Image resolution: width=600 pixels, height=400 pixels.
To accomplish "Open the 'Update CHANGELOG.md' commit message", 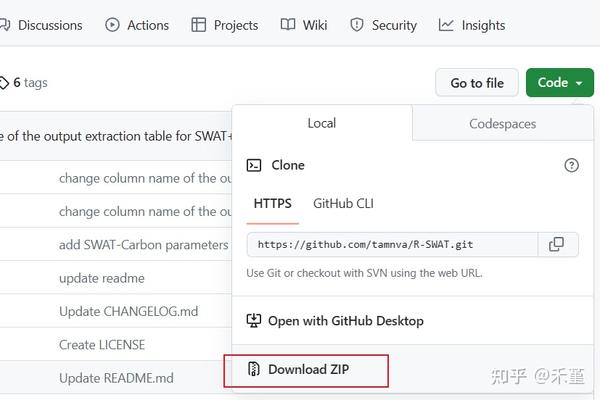I will 128,311.
